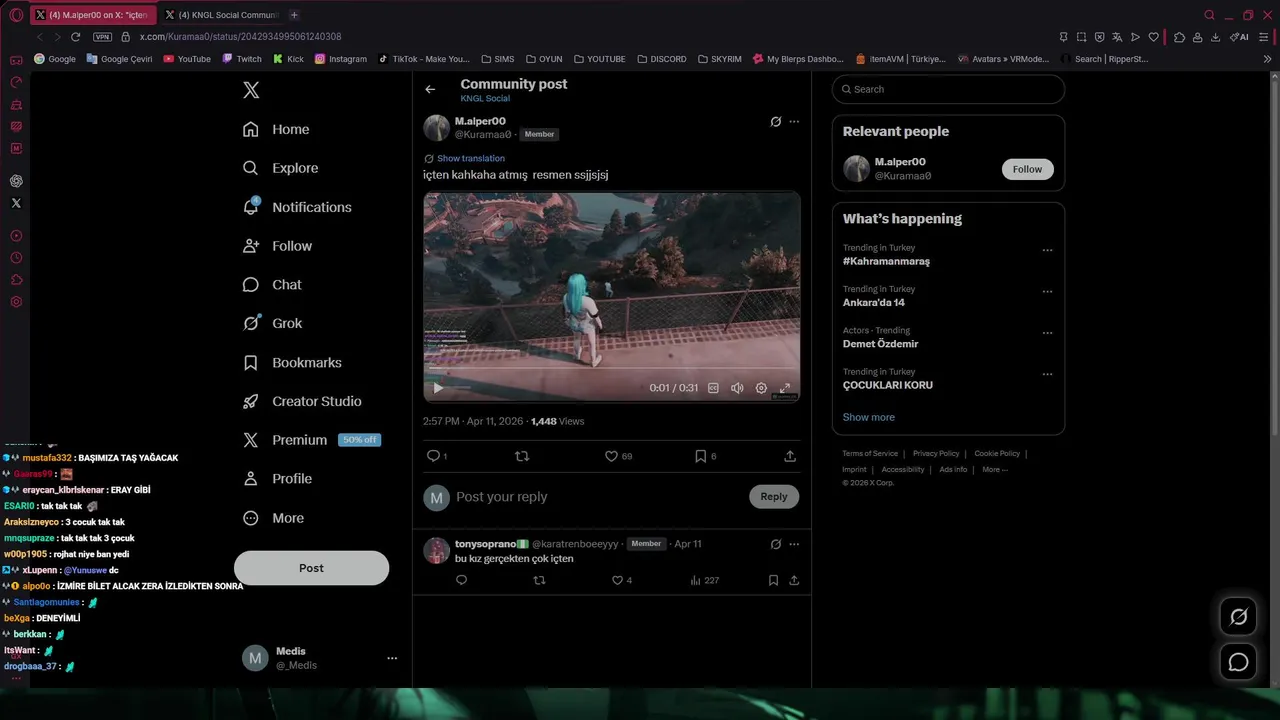Screen dimensions: 1280x720
Task: Like the post with 69 likes
Action: (x=618, y=456)
